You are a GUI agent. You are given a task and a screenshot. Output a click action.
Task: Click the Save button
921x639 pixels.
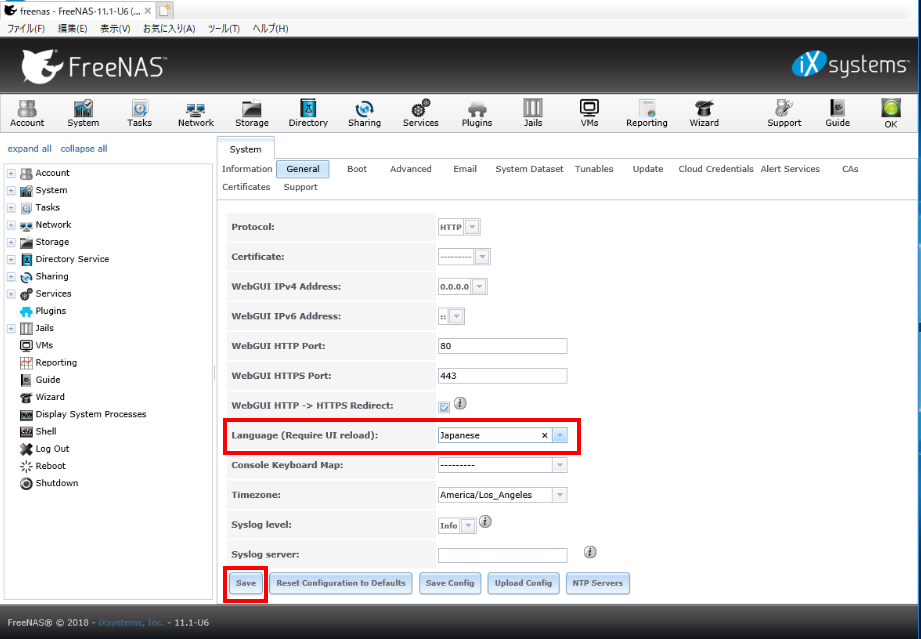tap(246, 583)
